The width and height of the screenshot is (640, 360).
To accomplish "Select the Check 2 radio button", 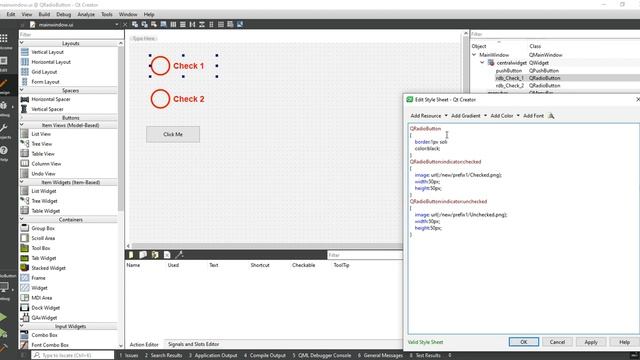I will (178, 99).
